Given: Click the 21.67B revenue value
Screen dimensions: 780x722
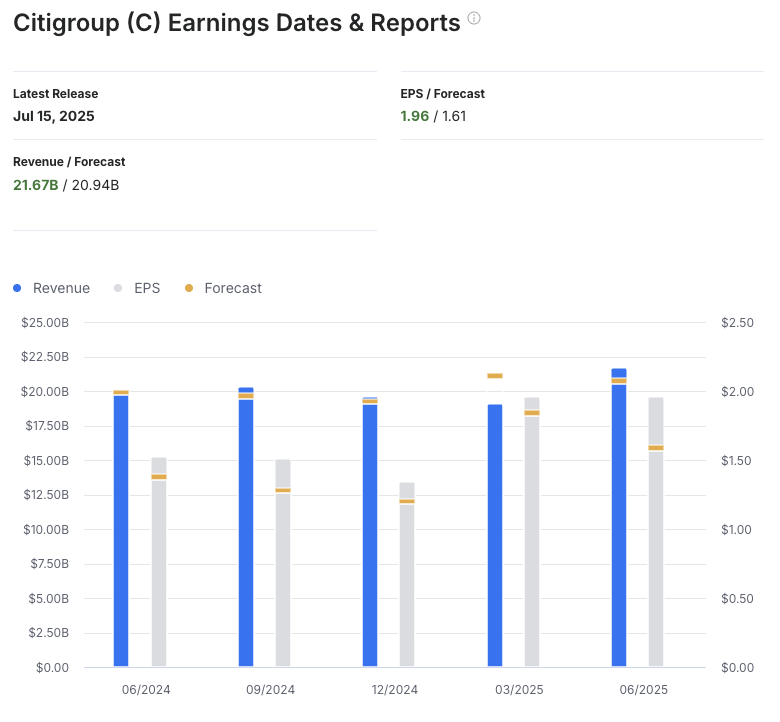Looking at the screenshot, I should pyautogui.click(x=36, y=185).
